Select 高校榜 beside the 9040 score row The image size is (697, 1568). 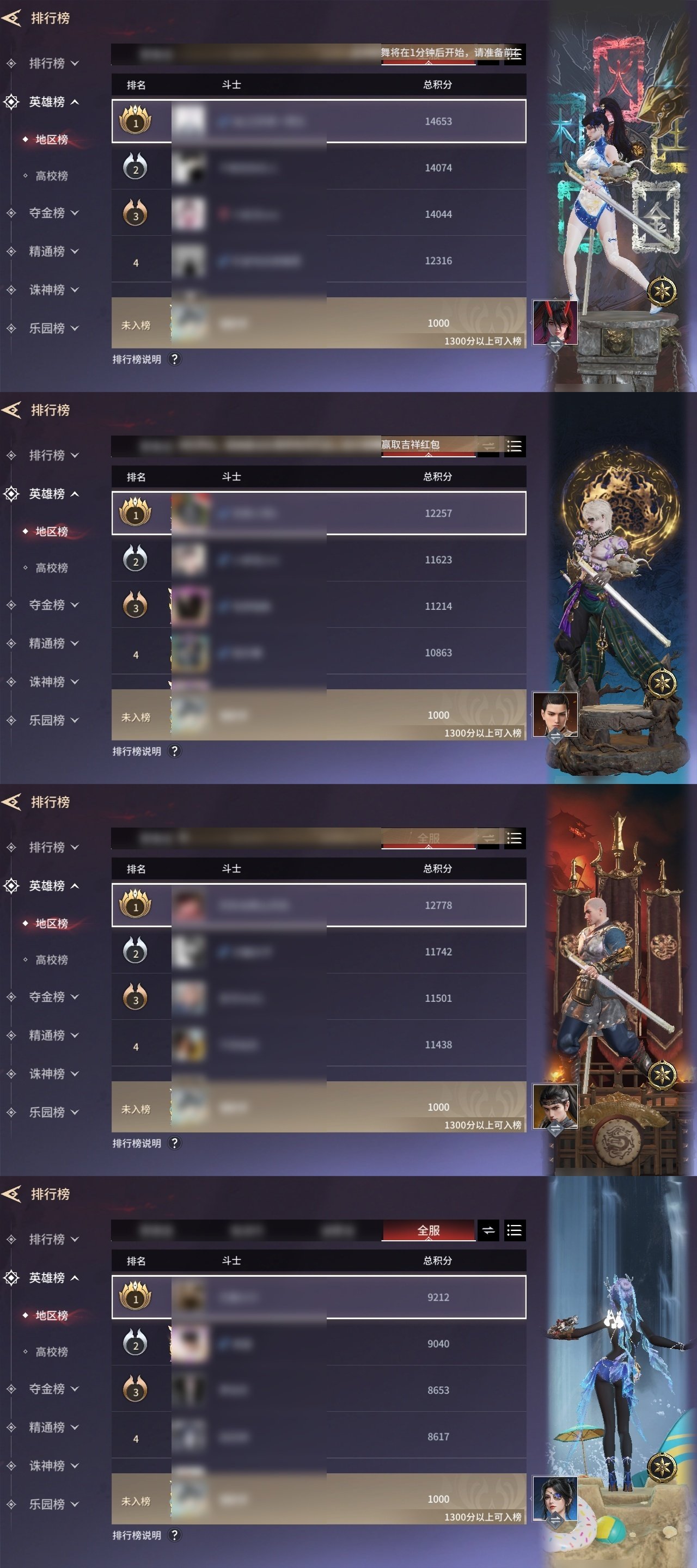click(x=51, y=1352)
